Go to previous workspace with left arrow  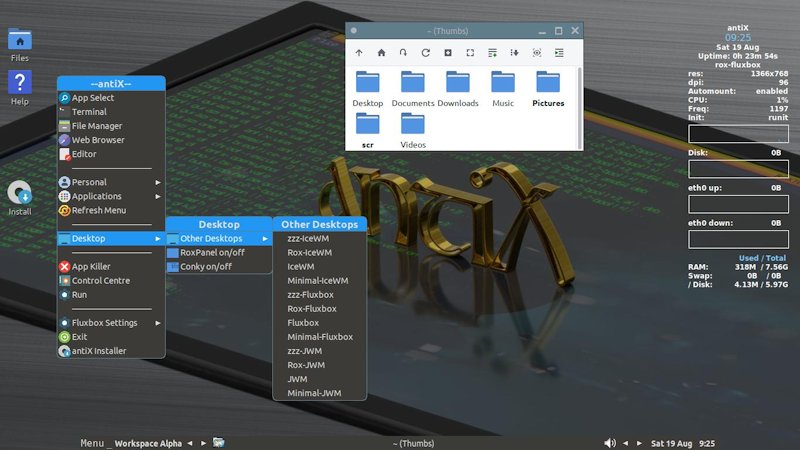click(190, 443)
